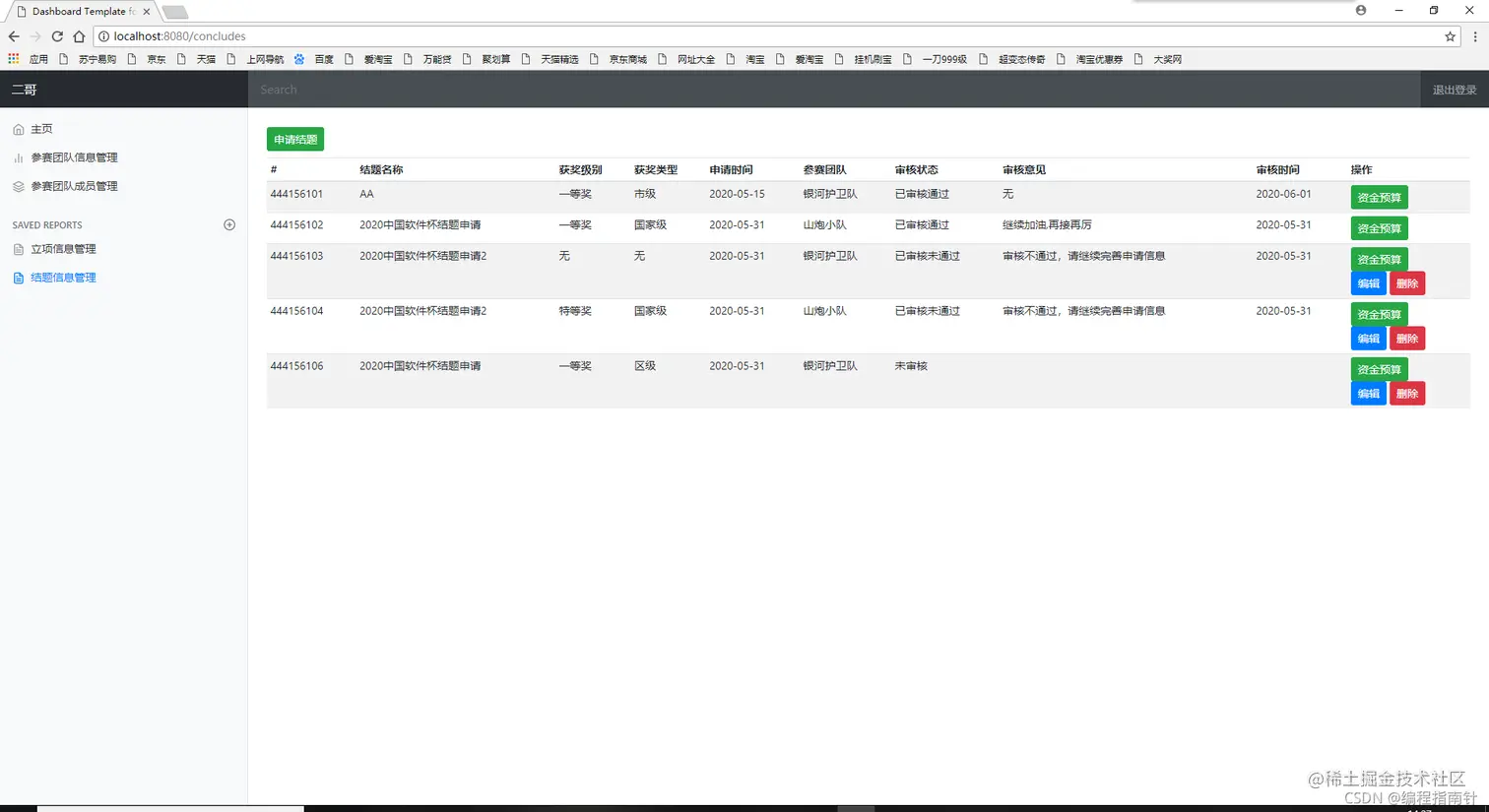Screen dimensions: 1489x812
Task: Click the browser address bar URL
Action: (x=179, y=36)
